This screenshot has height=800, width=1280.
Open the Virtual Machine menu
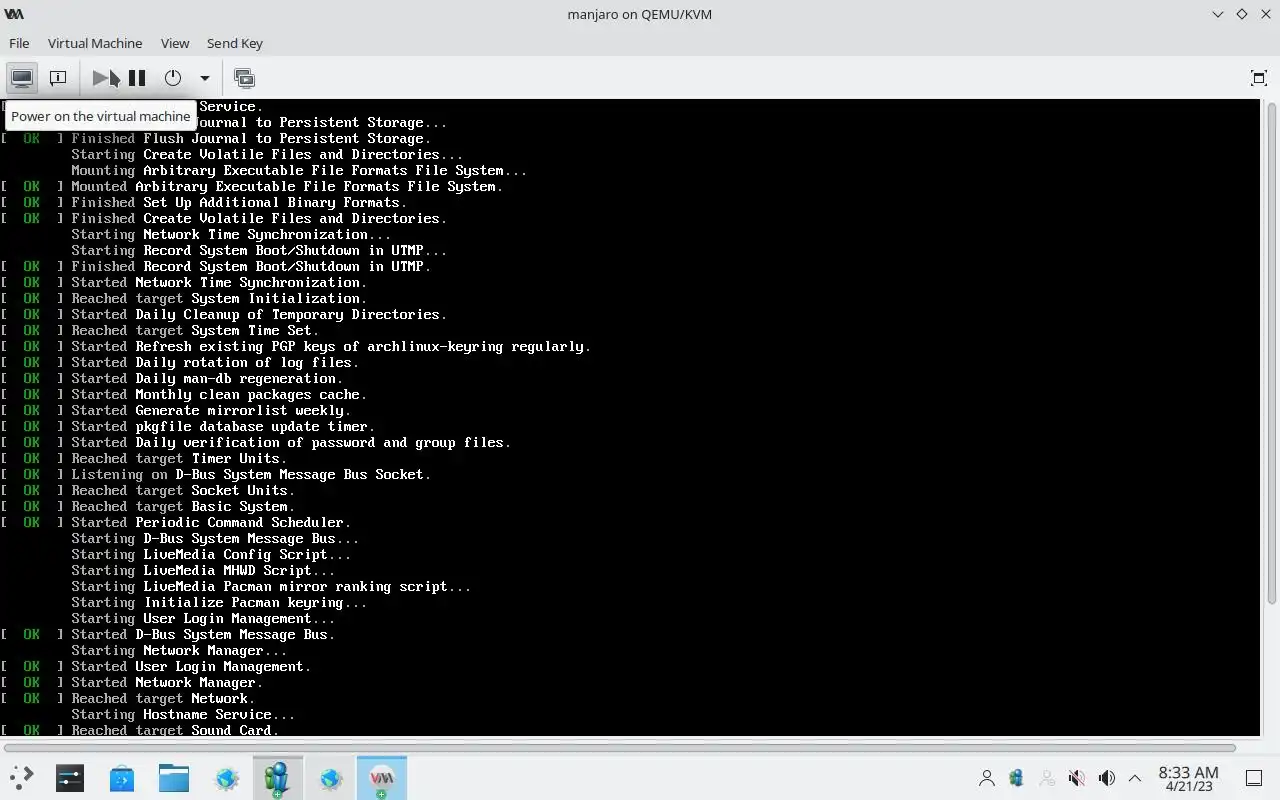coord(95,43)
